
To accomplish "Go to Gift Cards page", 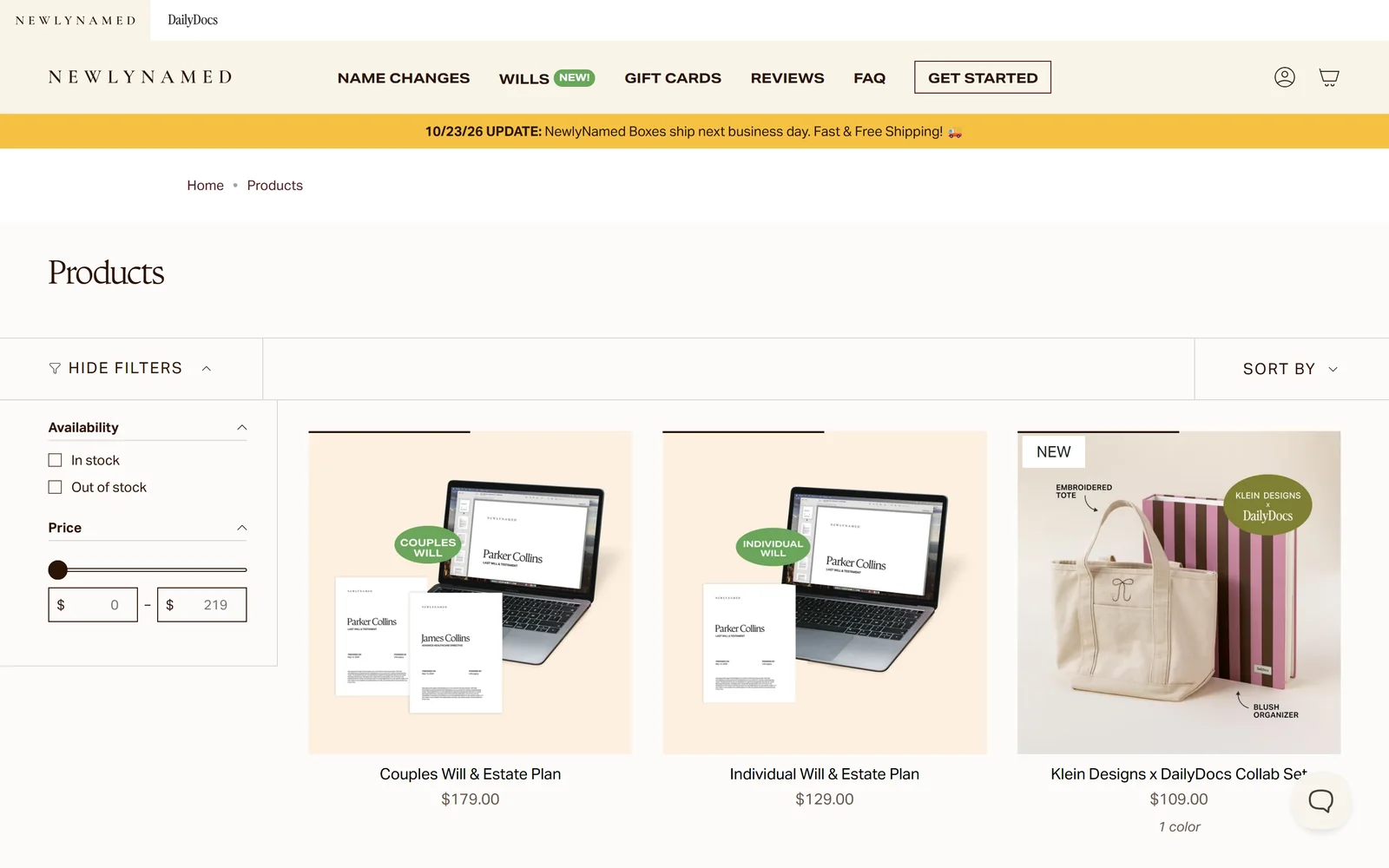I will [673, 78].
